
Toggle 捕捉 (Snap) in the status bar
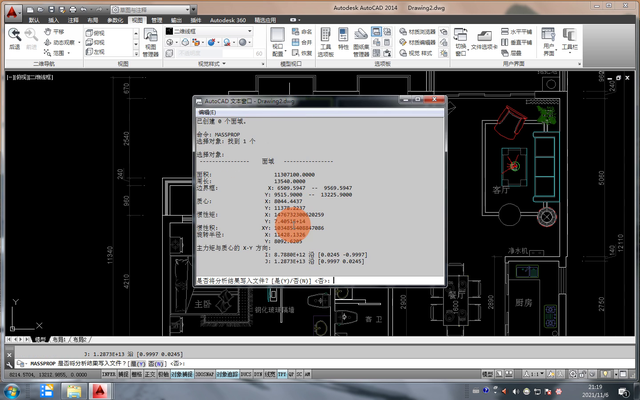pos(123,374)
